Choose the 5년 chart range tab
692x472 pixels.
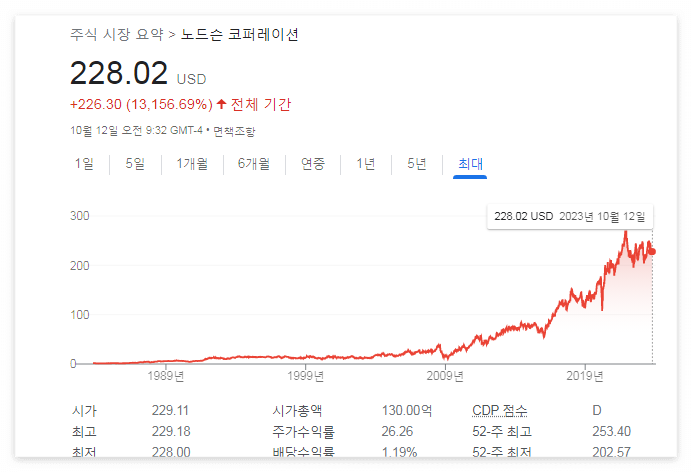pos(417,164)
